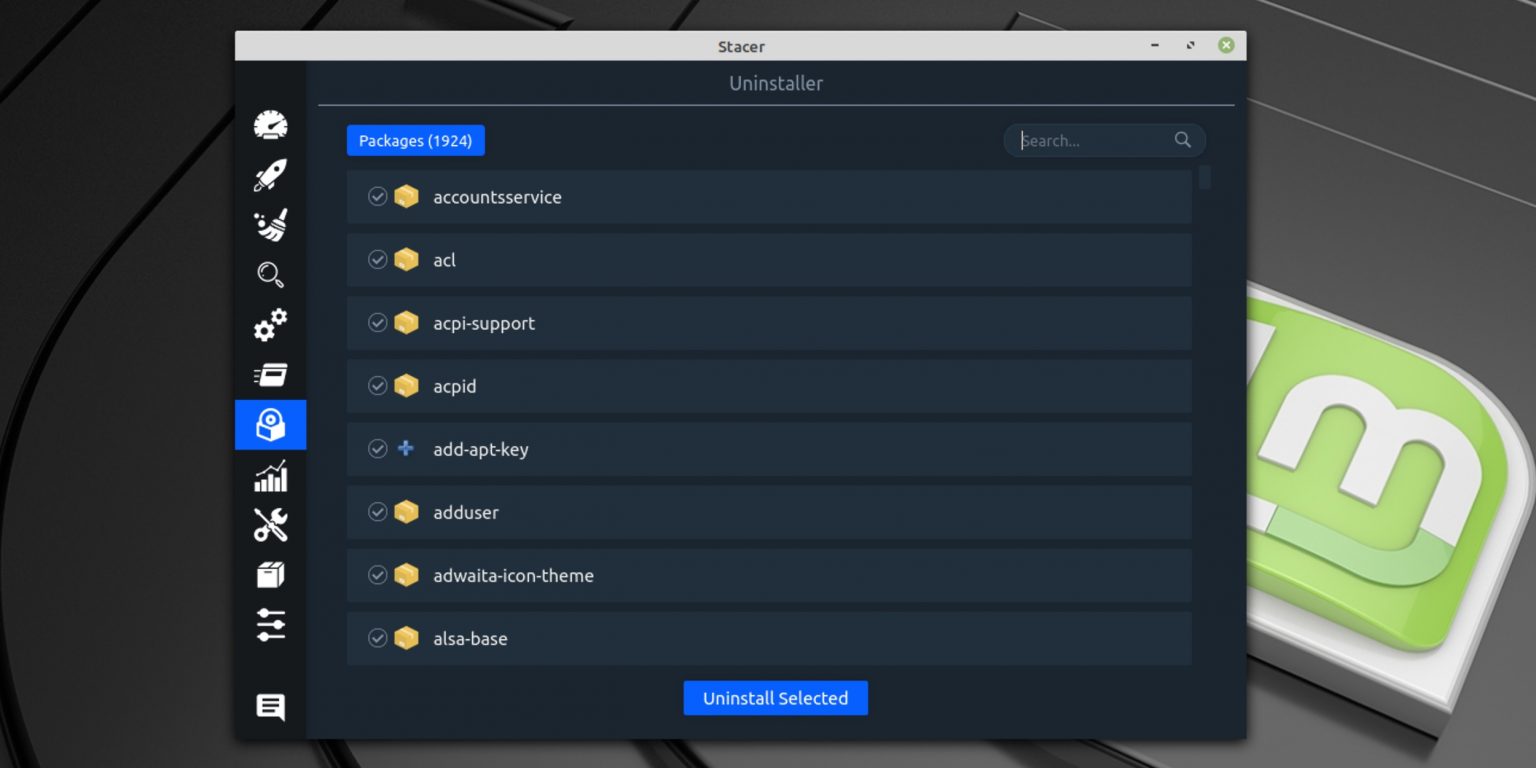Check the acpi-support package checkbox
This screenshot has width=1536, height=768.
point(377,322)
